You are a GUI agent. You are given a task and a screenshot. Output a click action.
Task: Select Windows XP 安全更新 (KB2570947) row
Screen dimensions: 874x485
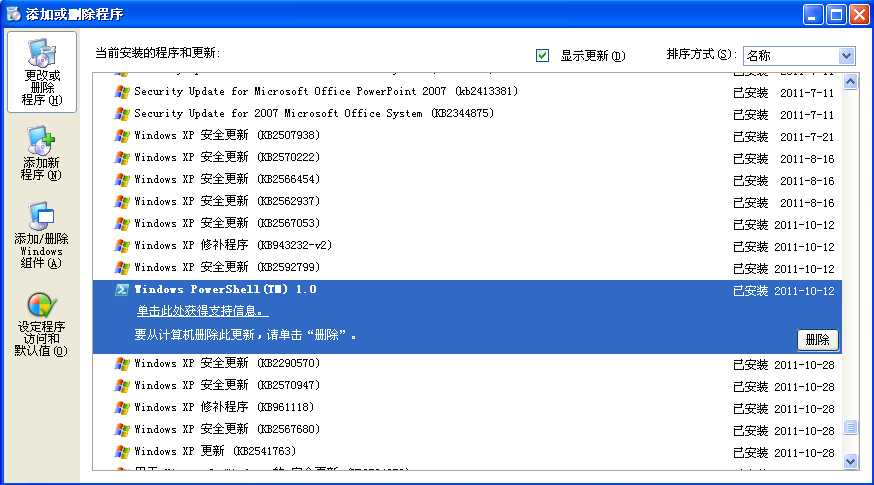pos(467,386)
